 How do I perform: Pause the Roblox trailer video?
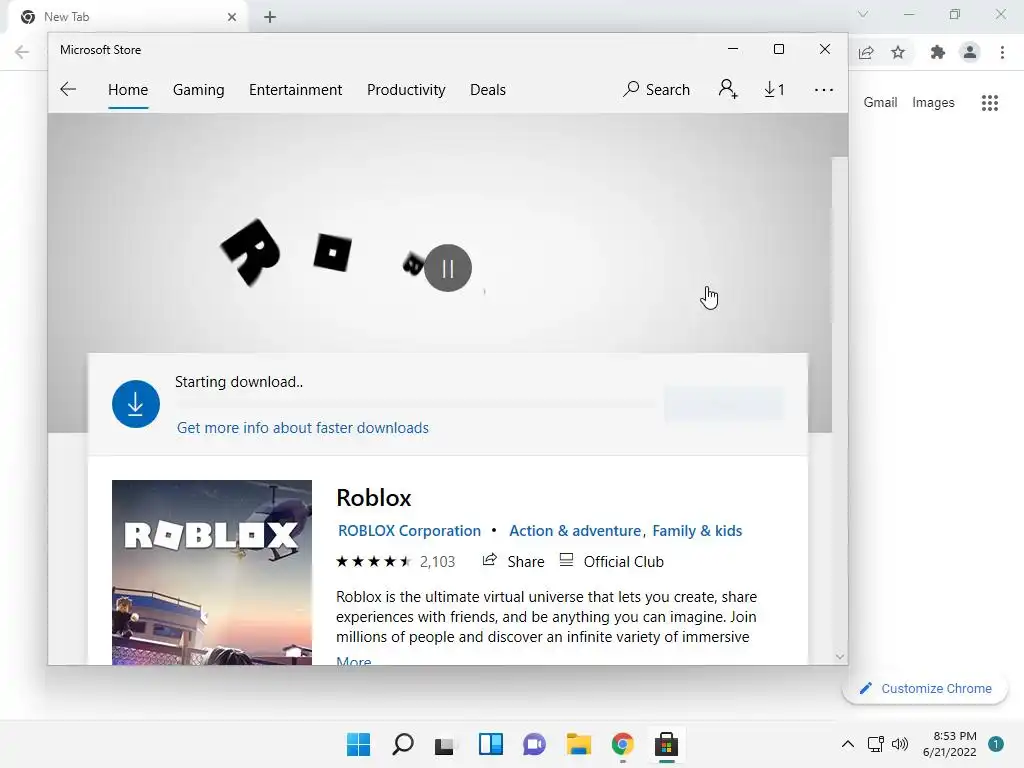coord(448,268)
